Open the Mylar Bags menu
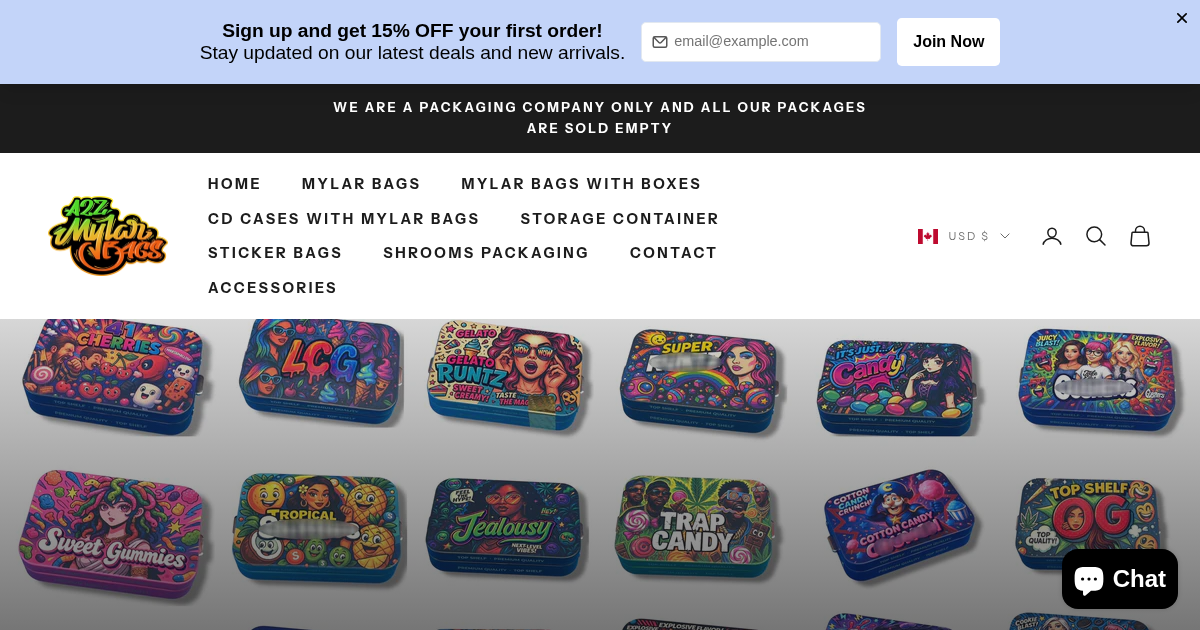This screenshot has width=1200, height=630. (x=361, y=184)
